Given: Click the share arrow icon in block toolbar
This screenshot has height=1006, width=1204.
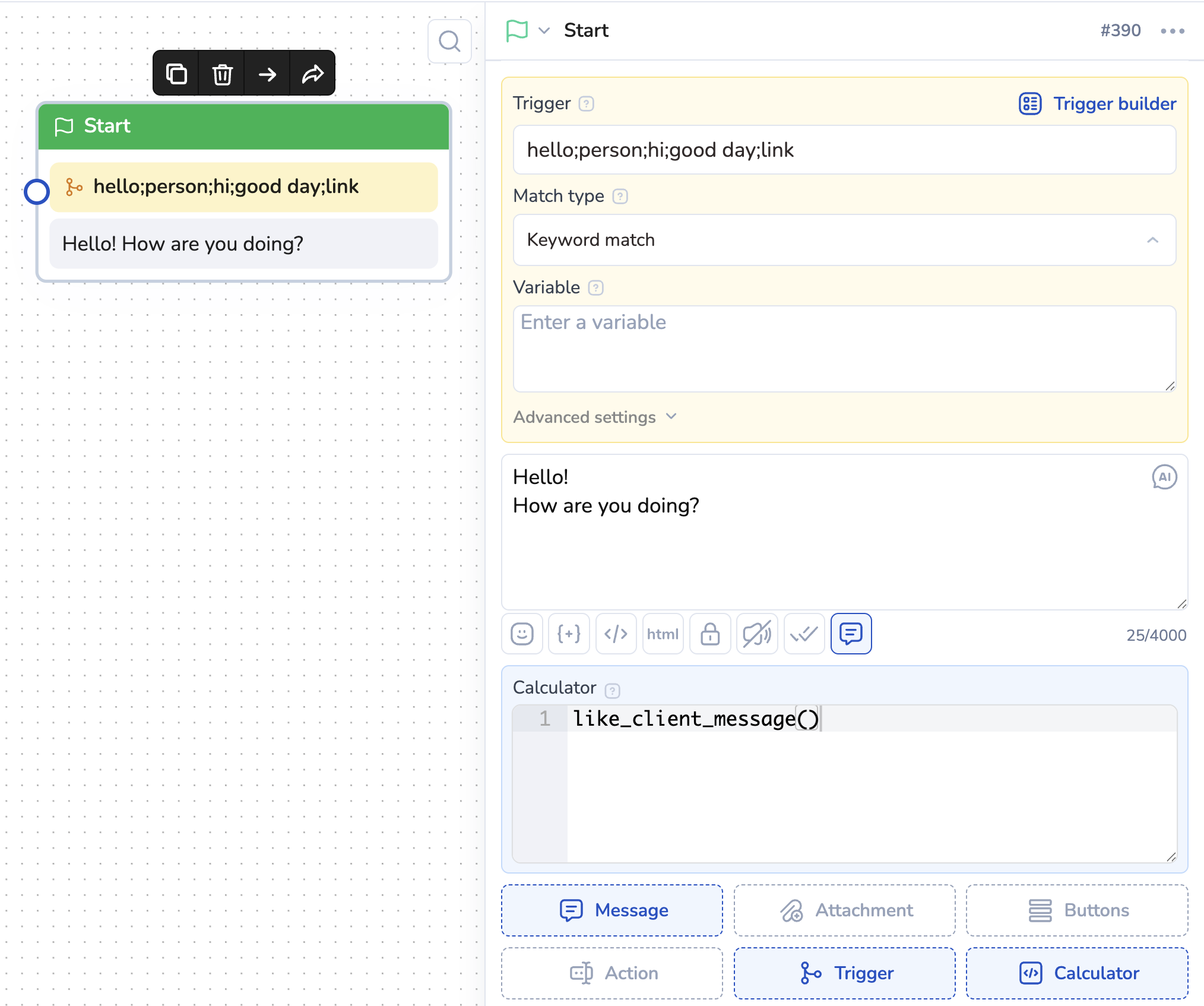Looking at the screenshot, I should pyautogui.click(x=313, y=74).
